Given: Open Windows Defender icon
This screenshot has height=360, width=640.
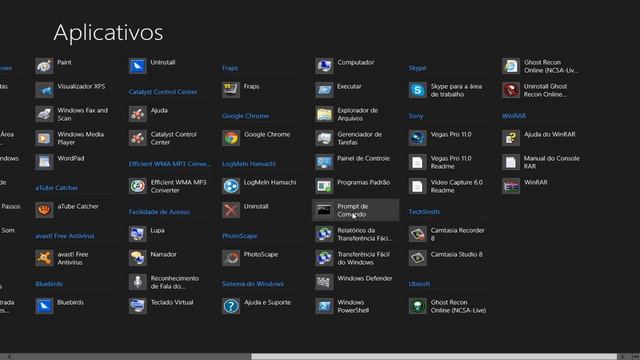Looking at the screenshot, I should pyautogui.click(x=324, y=282).
